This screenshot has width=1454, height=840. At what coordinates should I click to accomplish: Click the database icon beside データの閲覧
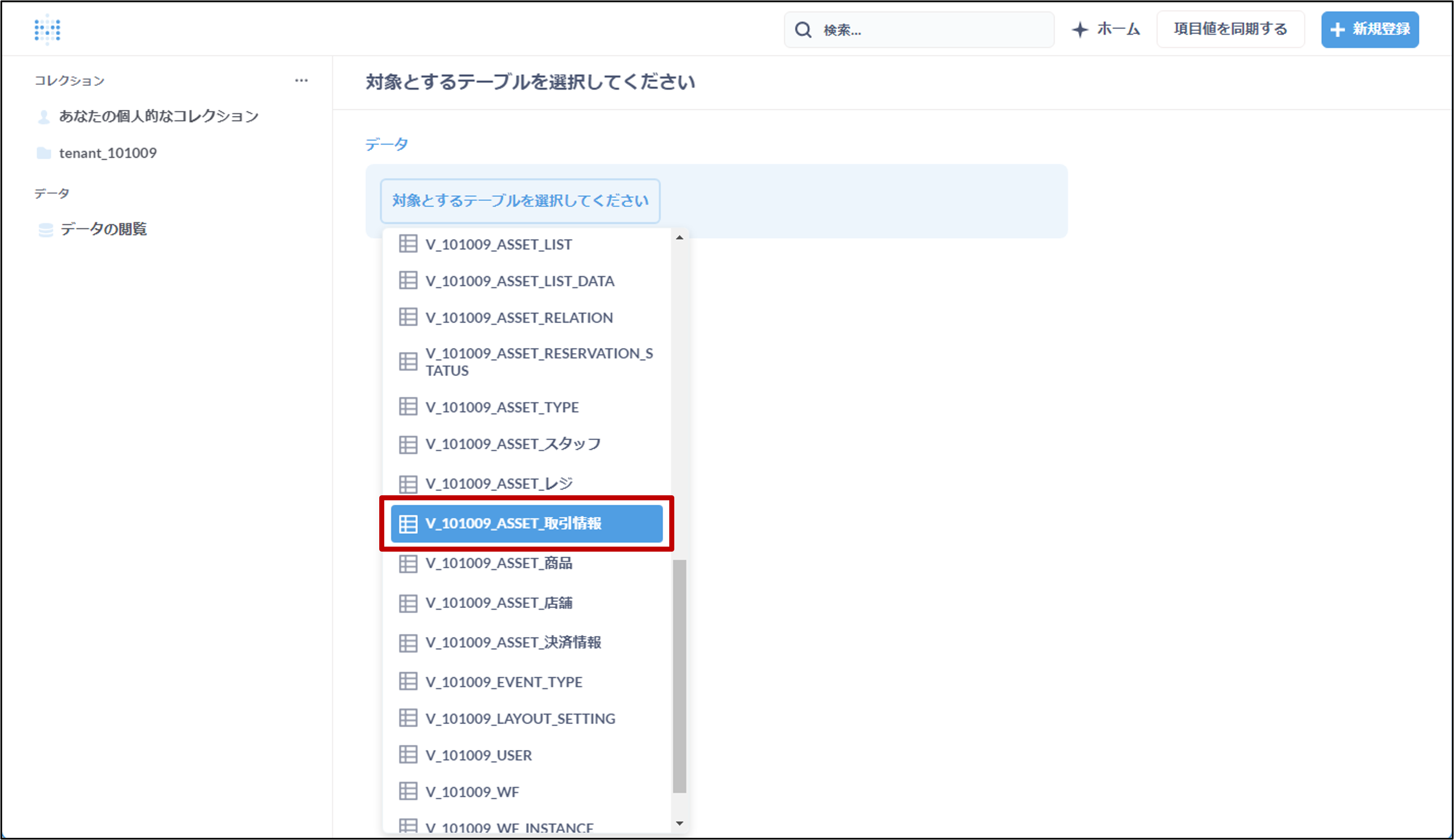click(x=46, y=230)
